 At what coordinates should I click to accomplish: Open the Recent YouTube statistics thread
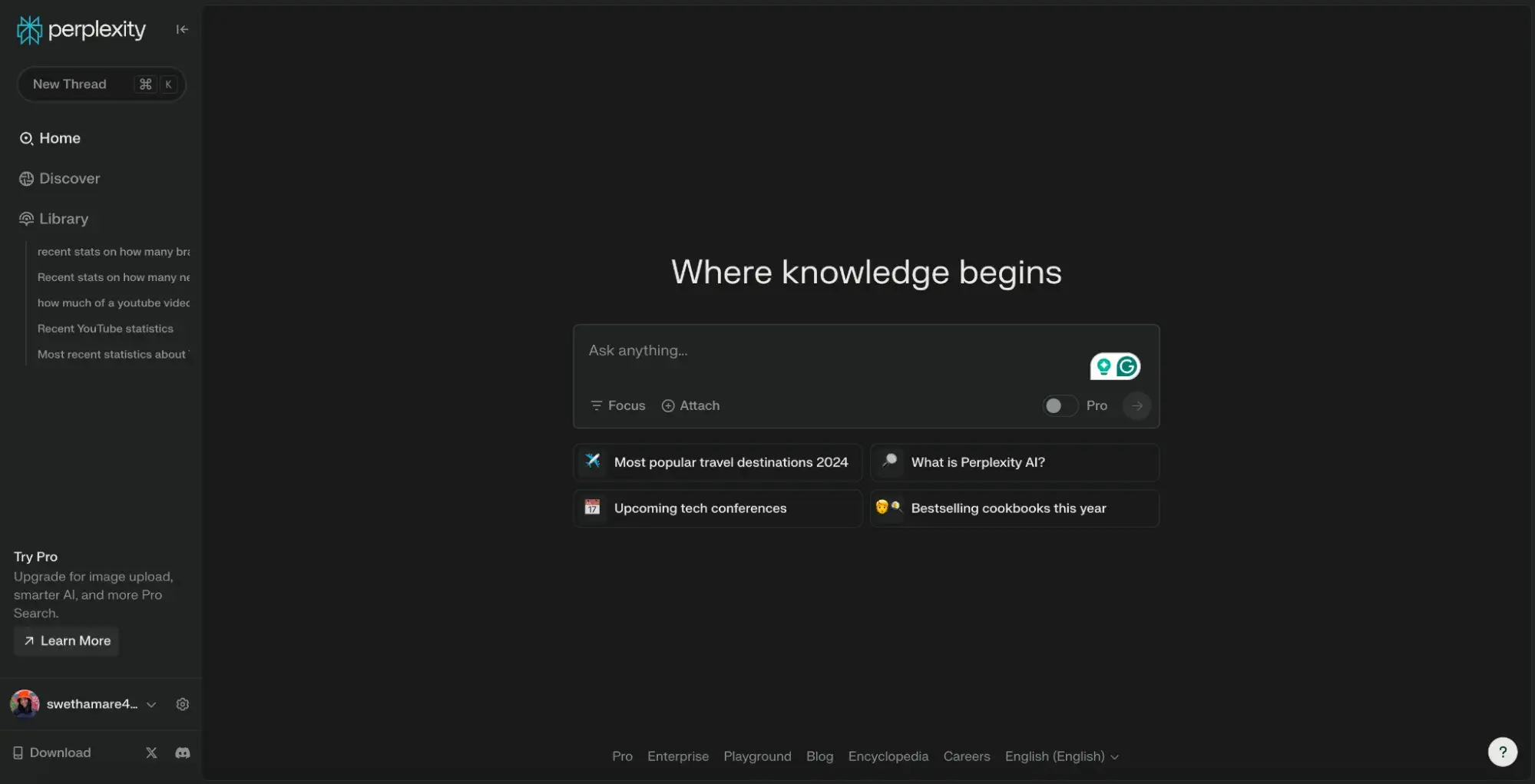point(105,329)
